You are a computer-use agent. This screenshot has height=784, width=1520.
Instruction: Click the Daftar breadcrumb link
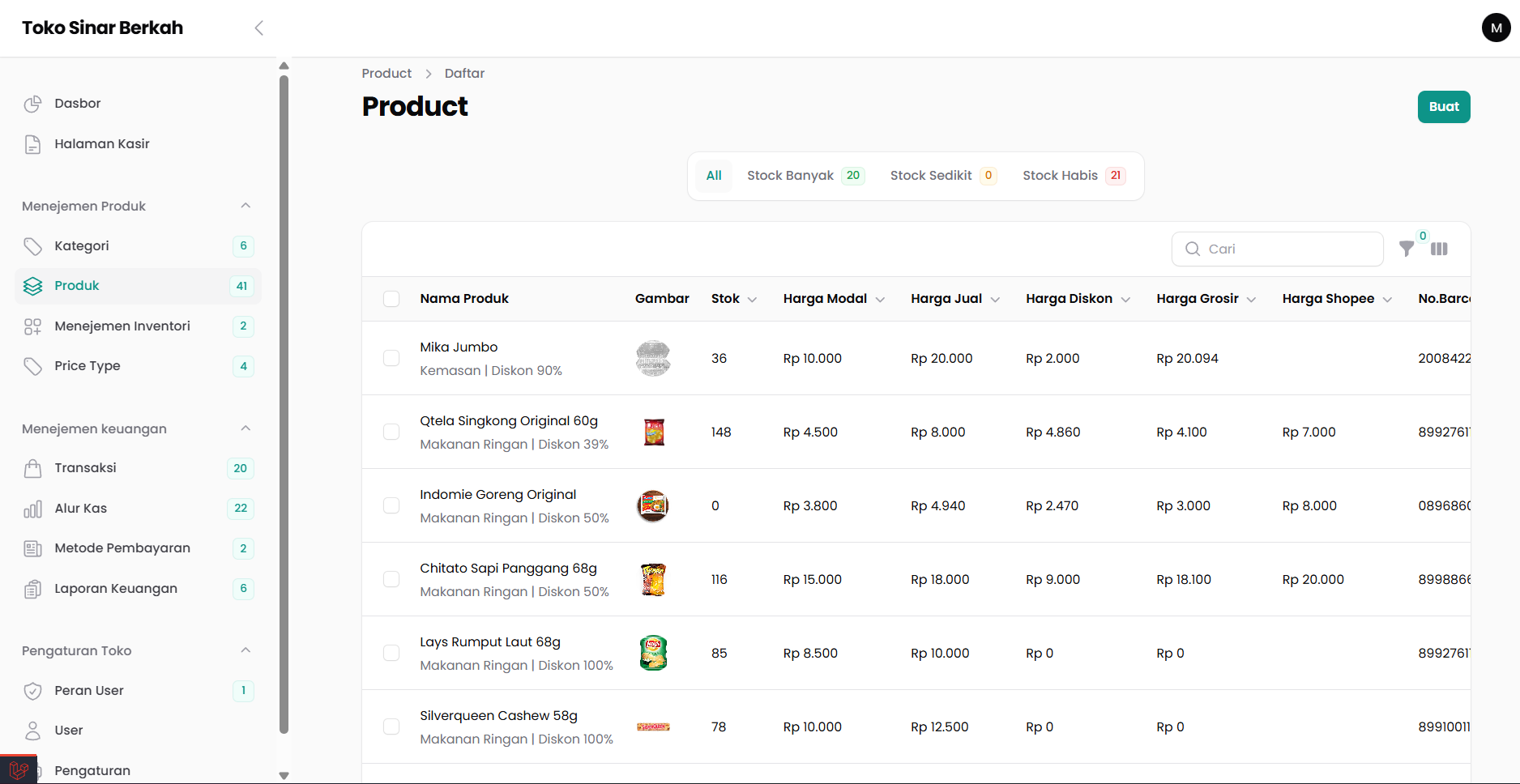[464, 74]
